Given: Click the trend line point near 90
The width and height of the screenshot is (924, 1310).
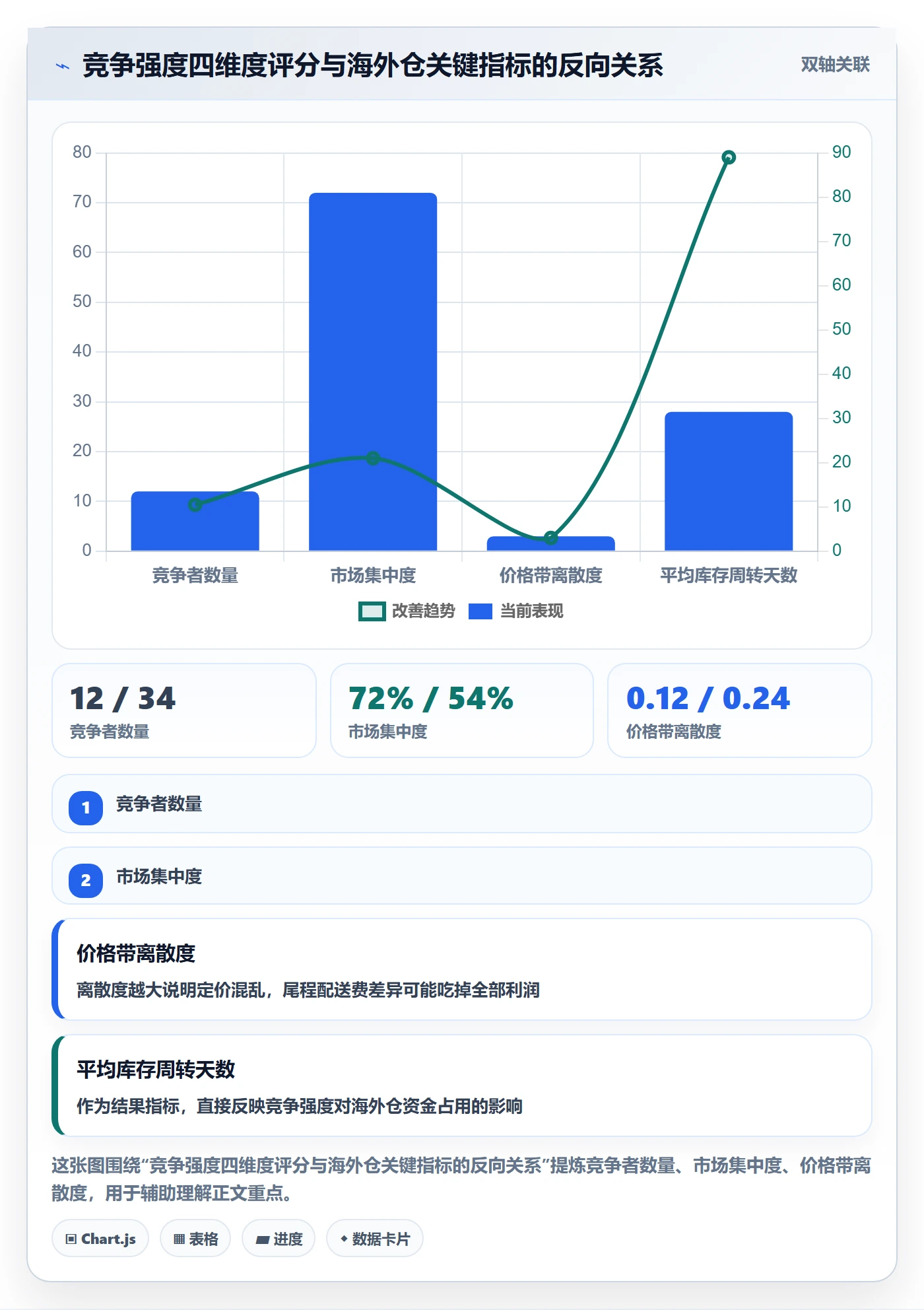Looking at the screenshot, I should 729,157.
